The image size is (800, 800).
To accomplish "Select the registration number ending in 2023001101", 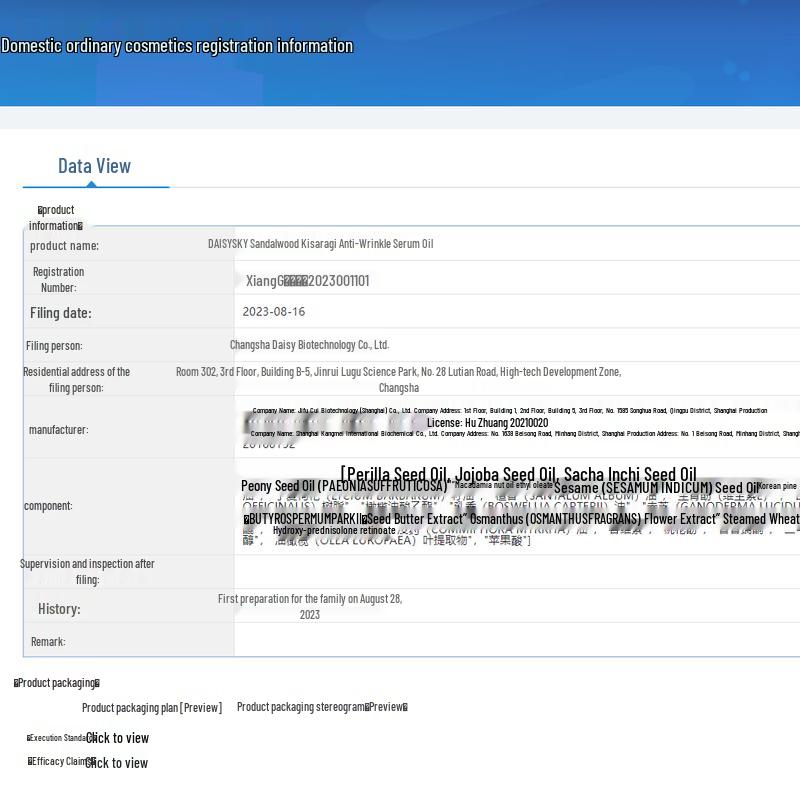I will pyautogui.click(x=308, y=281).
